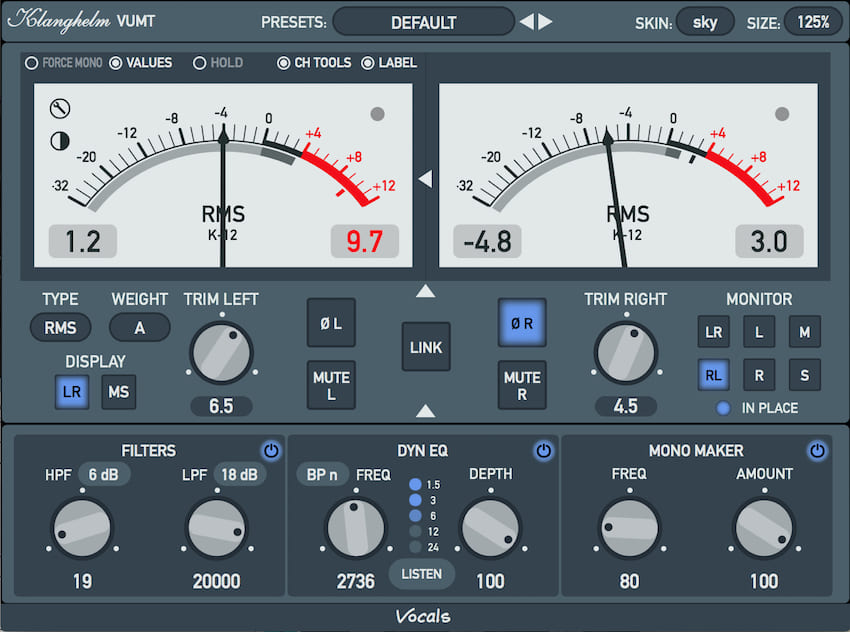The height and width of the screenshot is (632, 850).
Task: Select the next preset arrow
Action: (x=545, y=22)
